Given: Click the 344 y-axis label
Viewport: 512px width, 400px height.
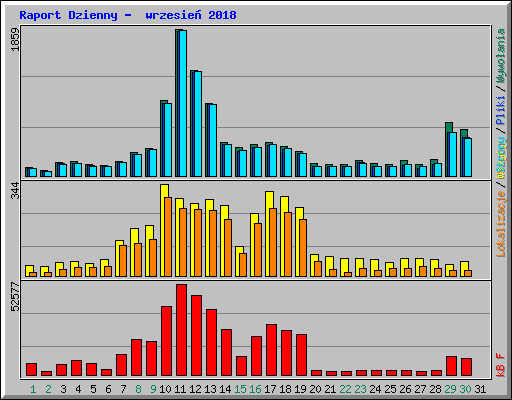Looking at the screenshot, I should pos(15,191).
